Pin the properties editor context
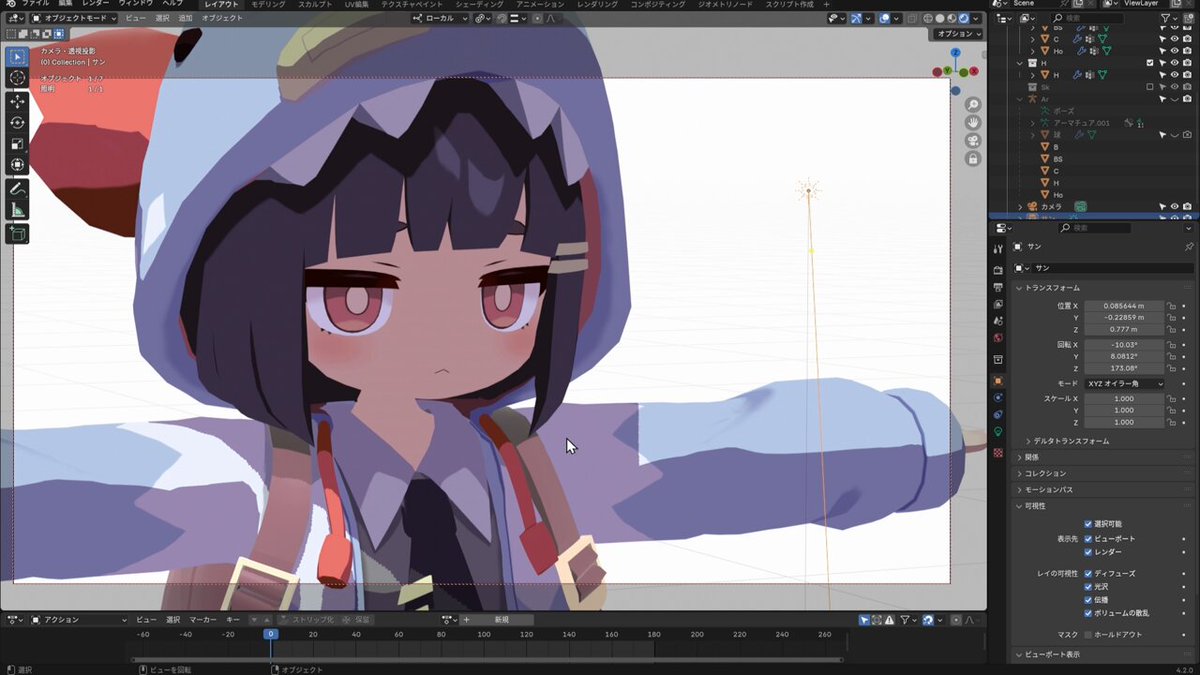The height and width of the screenshot is (675, 1200). (1188, 246)
